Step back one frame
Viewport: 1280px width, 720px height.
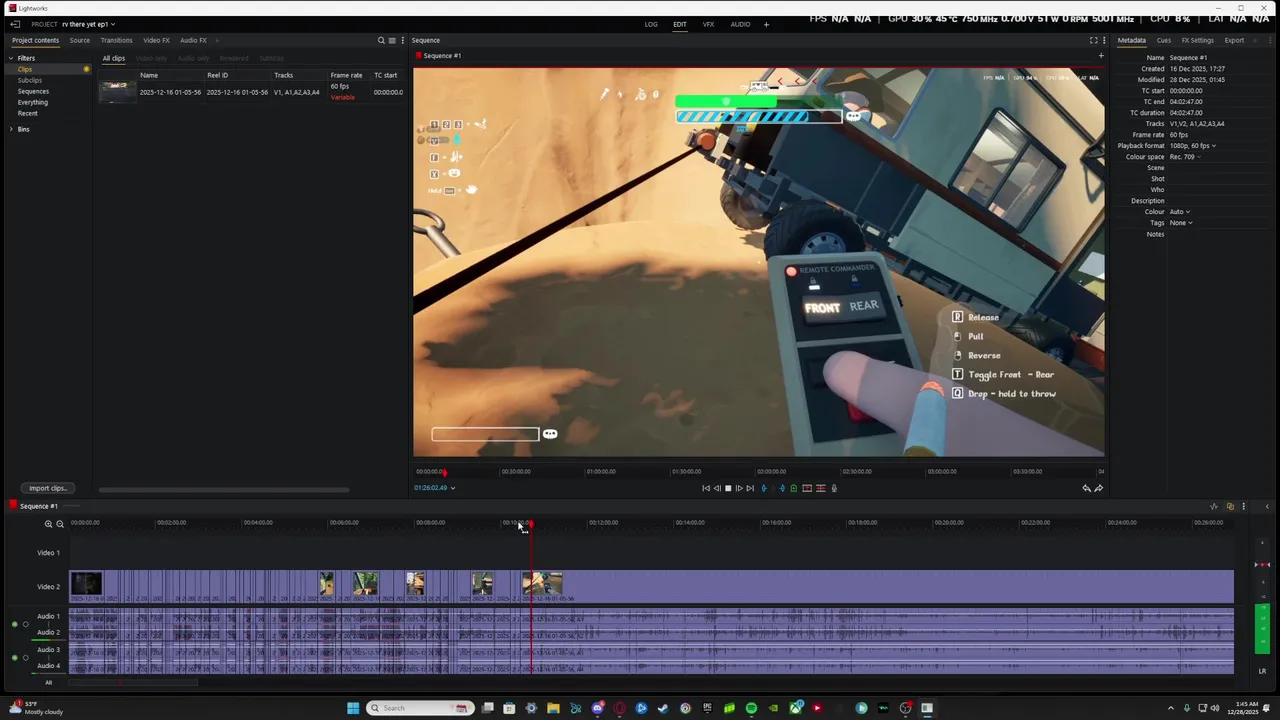(717, 488)
